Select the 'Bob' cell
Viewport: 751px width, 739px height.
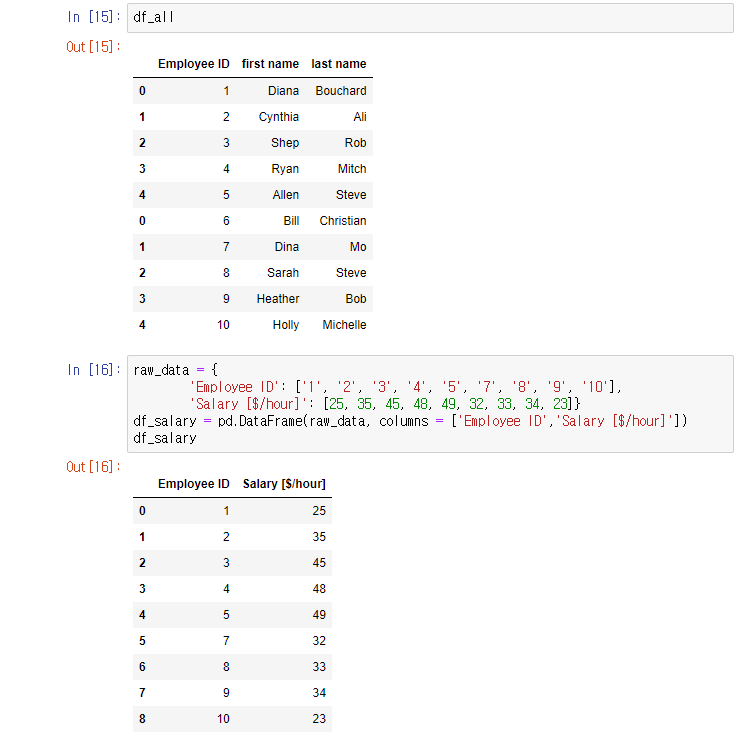pyautogui.click(x=356, y=299)
